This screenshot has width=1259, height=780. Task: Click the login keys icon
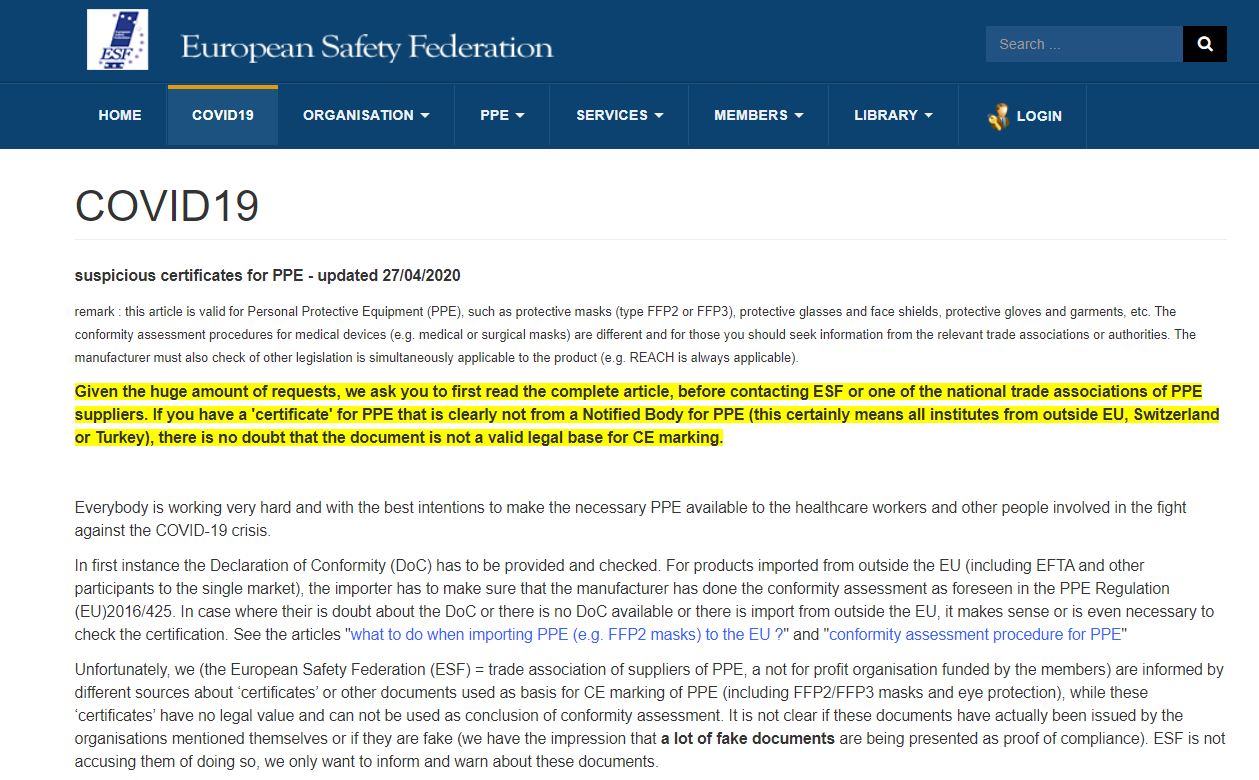click(x=997, y=116)
